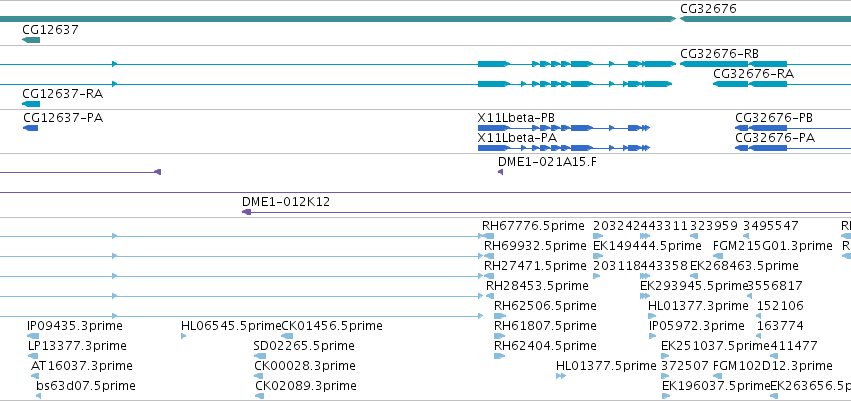The image size is (851, 401).
Task: Select the CK00028.3prime EST label
Action: 305,366
